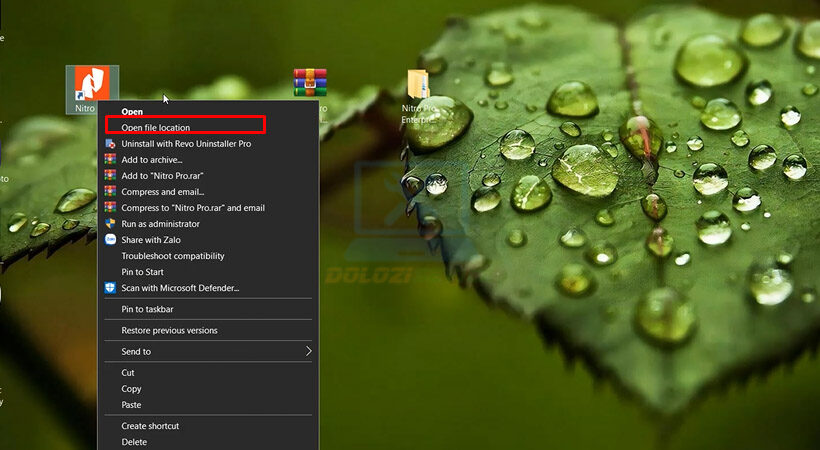The height and width of the screenshot is (450, 820).
Task: Choose Restore previous versions
Action: point(169,330)
